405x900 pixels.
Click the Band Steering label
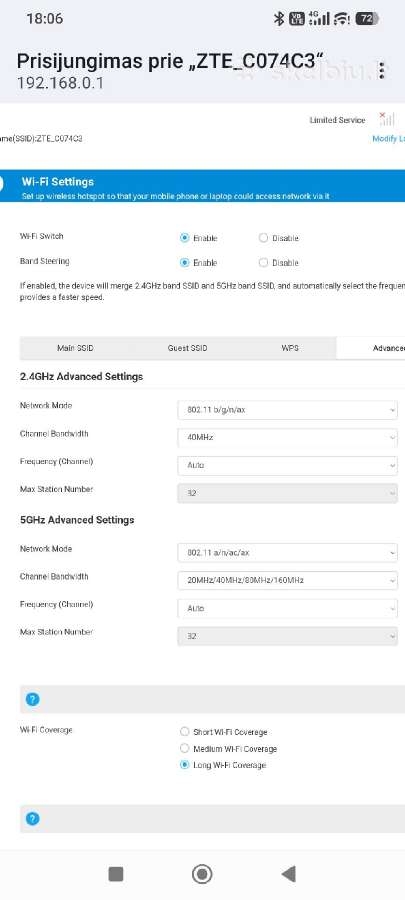tap(45, 261)
